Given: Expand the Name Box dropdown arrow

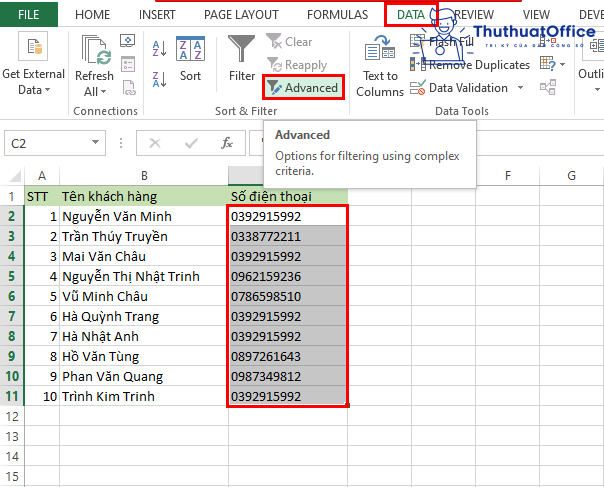Looking at the screenshot, I should tap(96, 143).
